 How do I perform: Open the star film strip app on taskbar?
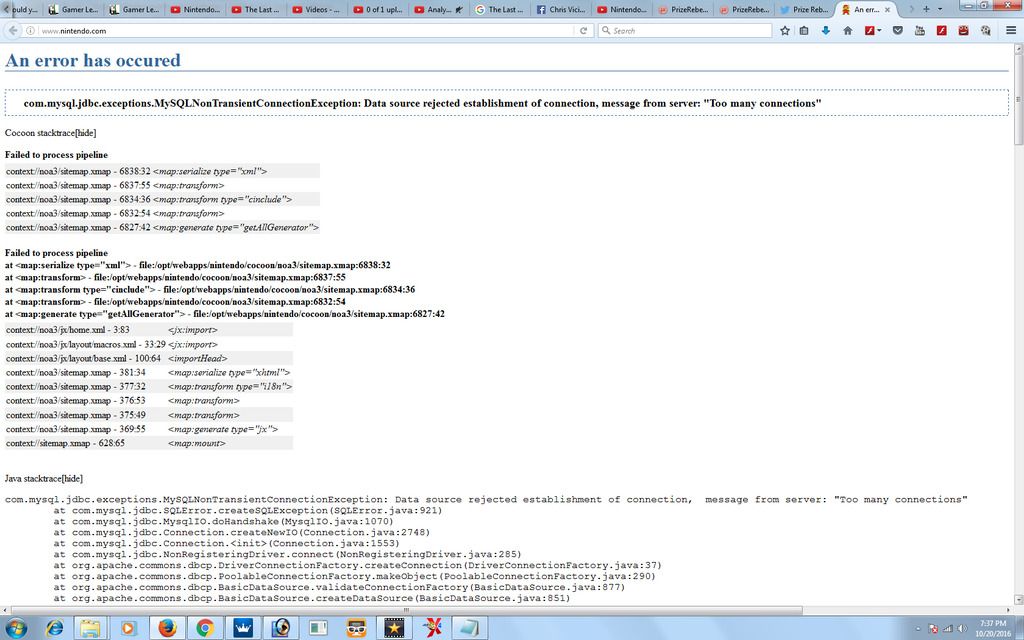point(394,628)
